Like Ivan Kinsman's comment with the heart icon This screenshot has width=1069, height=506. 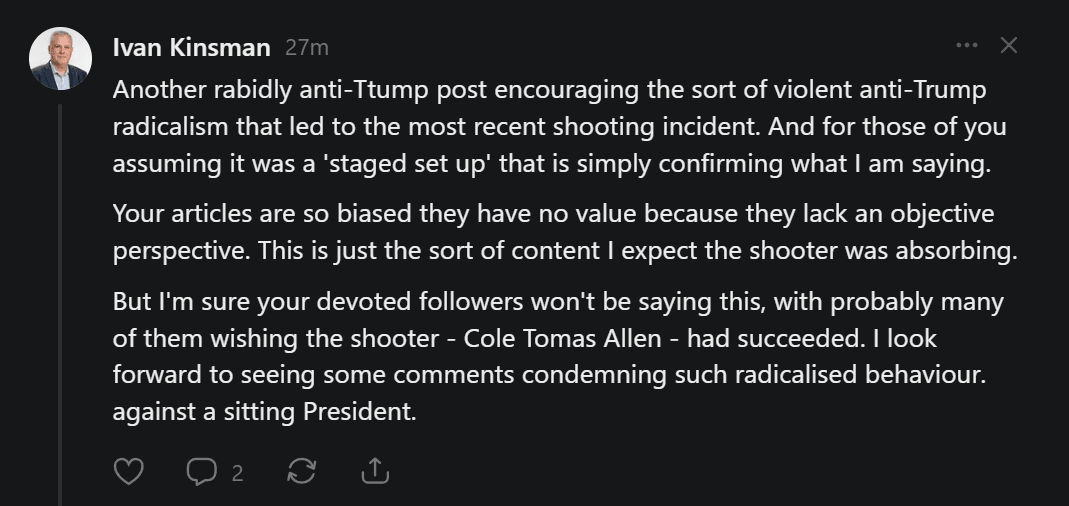pyautogui.click(x=128, y=471)
